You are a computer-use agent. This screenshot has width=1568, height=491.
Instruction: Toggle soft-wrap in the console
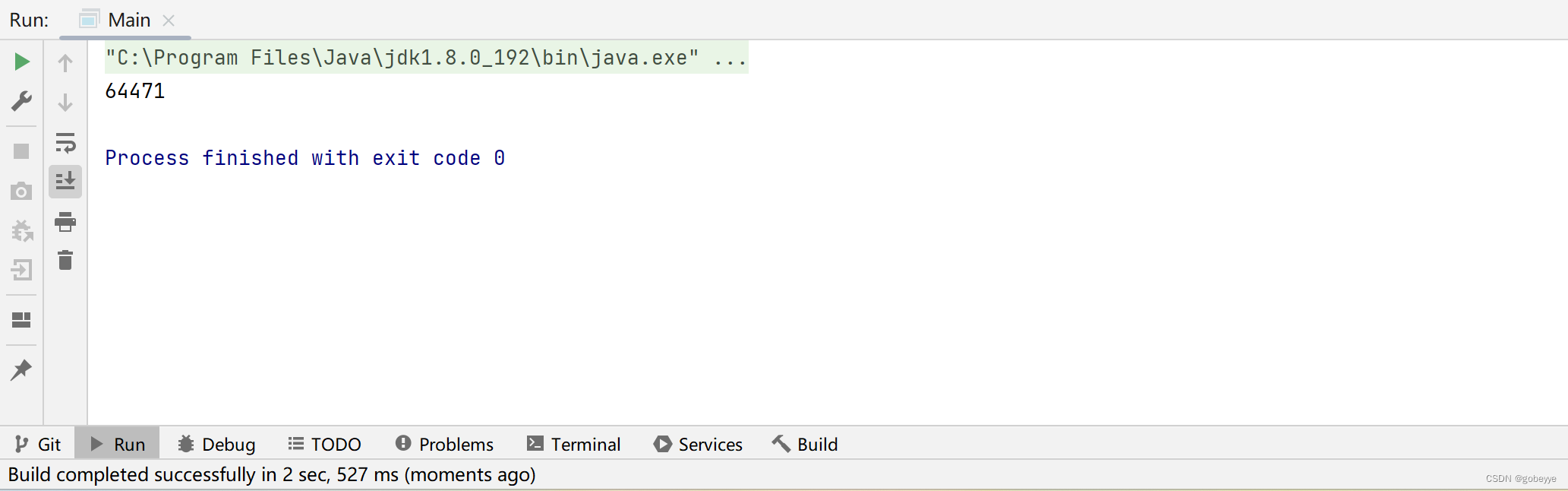point(65,143)
